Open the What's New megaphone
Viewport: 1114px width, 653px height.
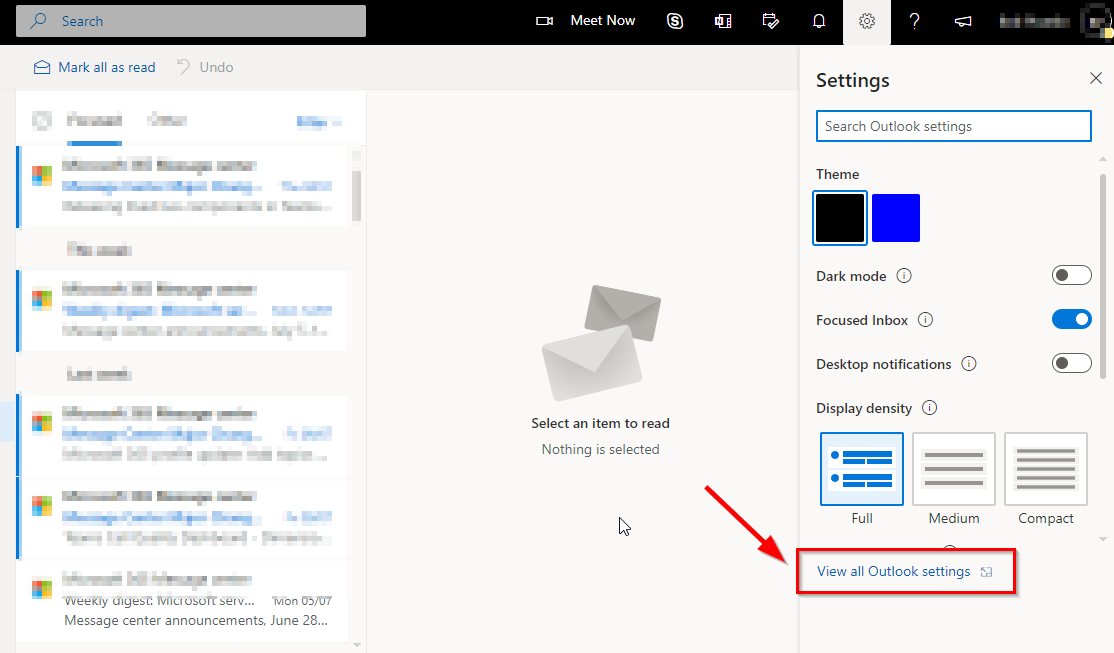tap(962, 21)
